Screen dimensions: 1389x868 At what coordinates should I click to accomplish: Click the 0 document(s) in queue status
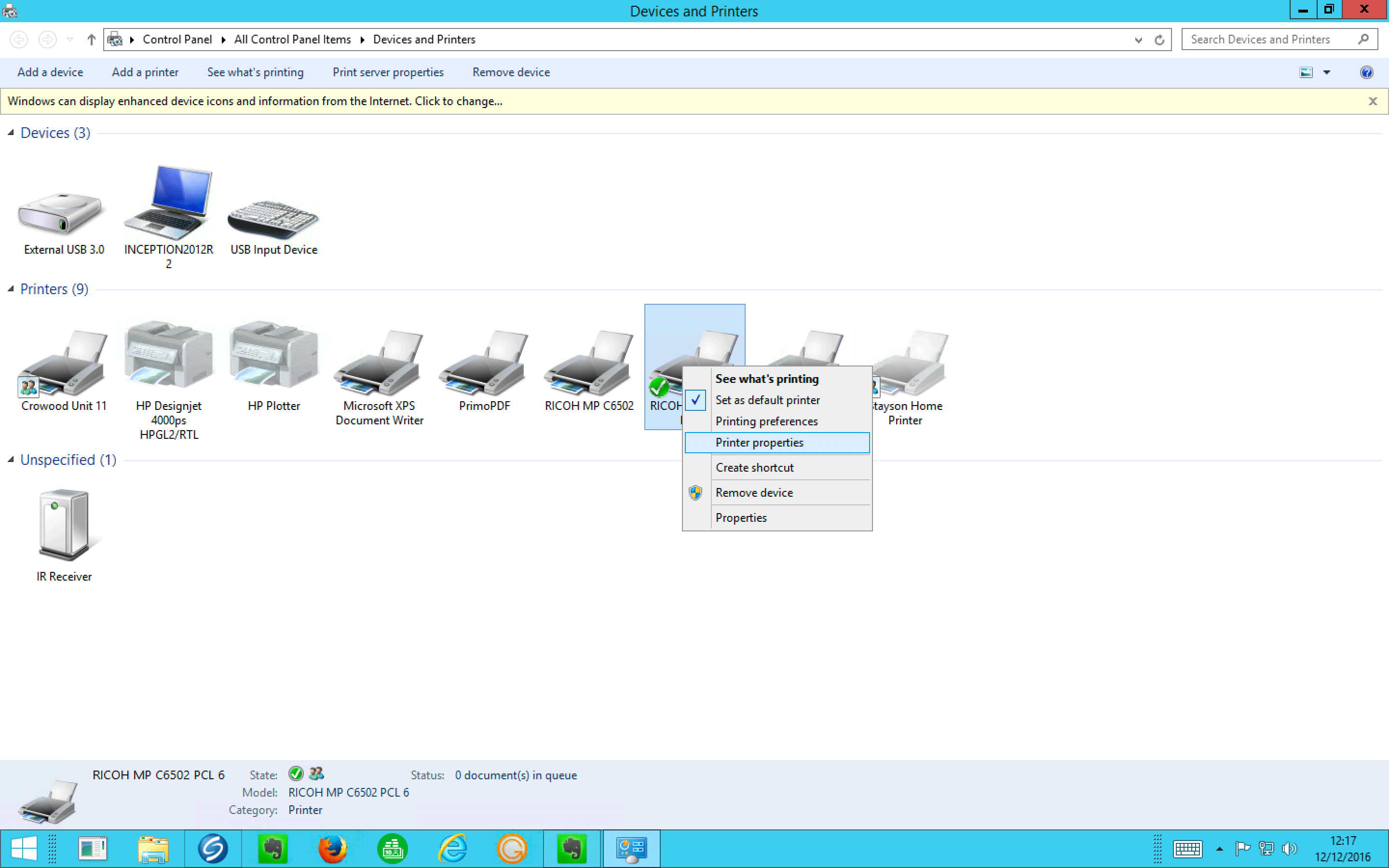(x=516, y=775)
